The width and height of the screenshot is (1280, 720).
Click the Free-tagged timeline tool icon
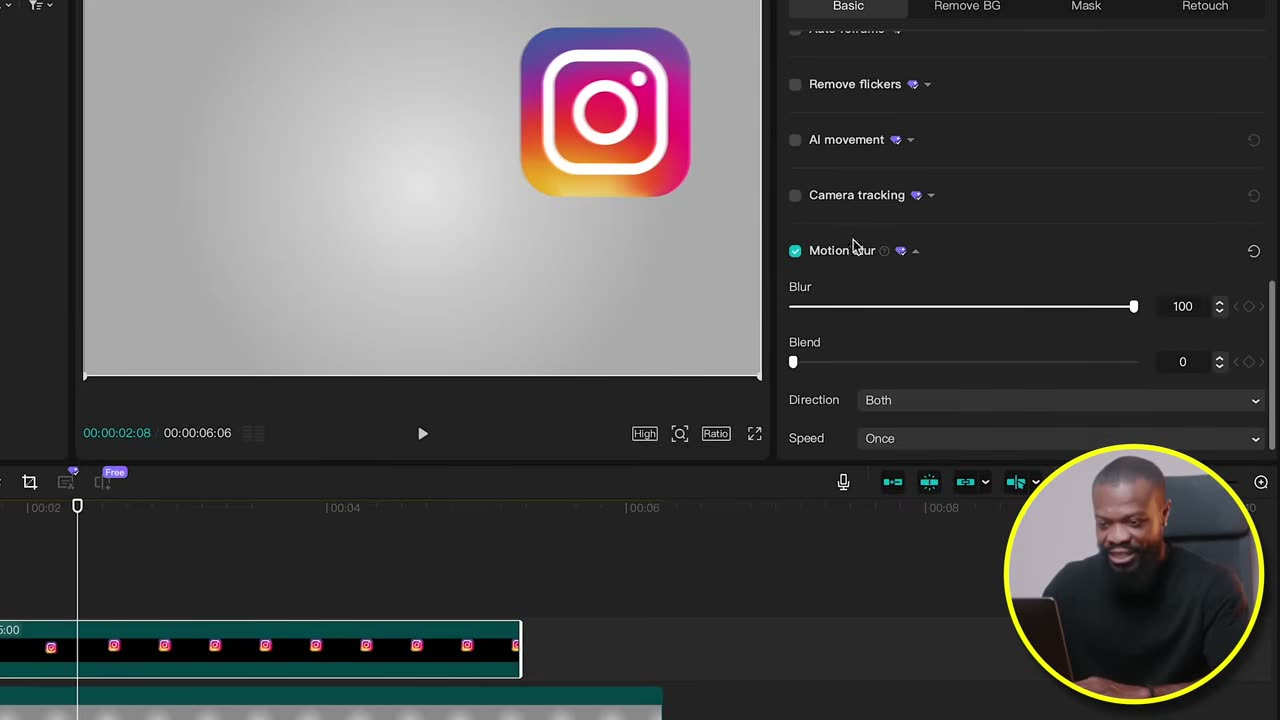point(102,483)
